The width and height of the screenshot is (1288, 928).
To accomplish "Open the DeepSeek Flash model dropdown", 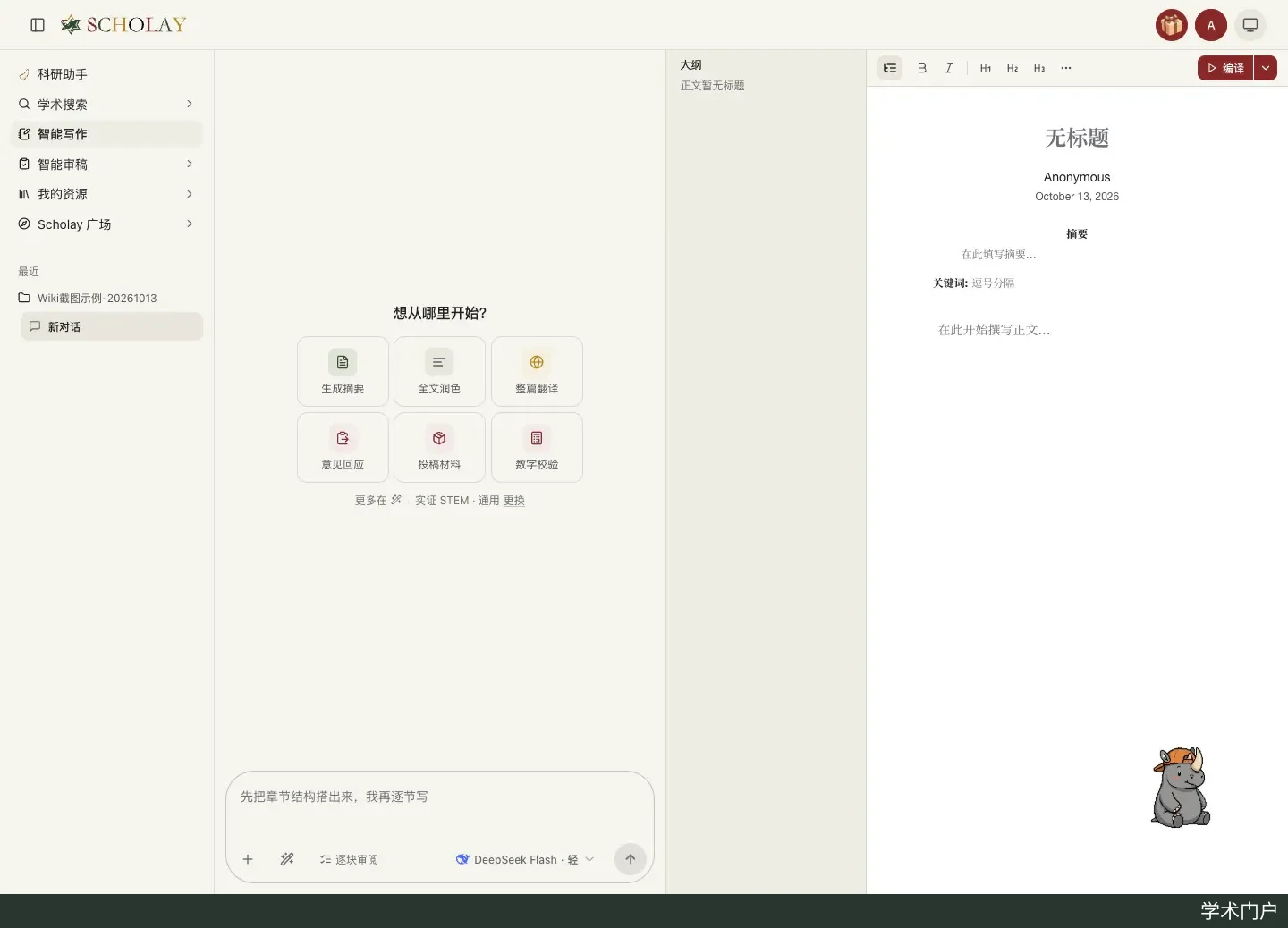I will click(525, 859).
